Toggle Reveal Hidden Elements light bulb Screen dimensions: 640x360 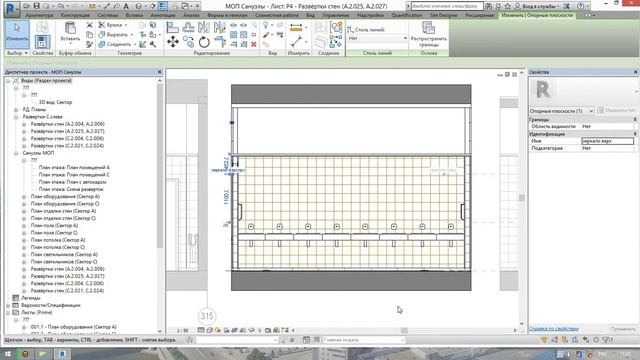tap(260, 330)
